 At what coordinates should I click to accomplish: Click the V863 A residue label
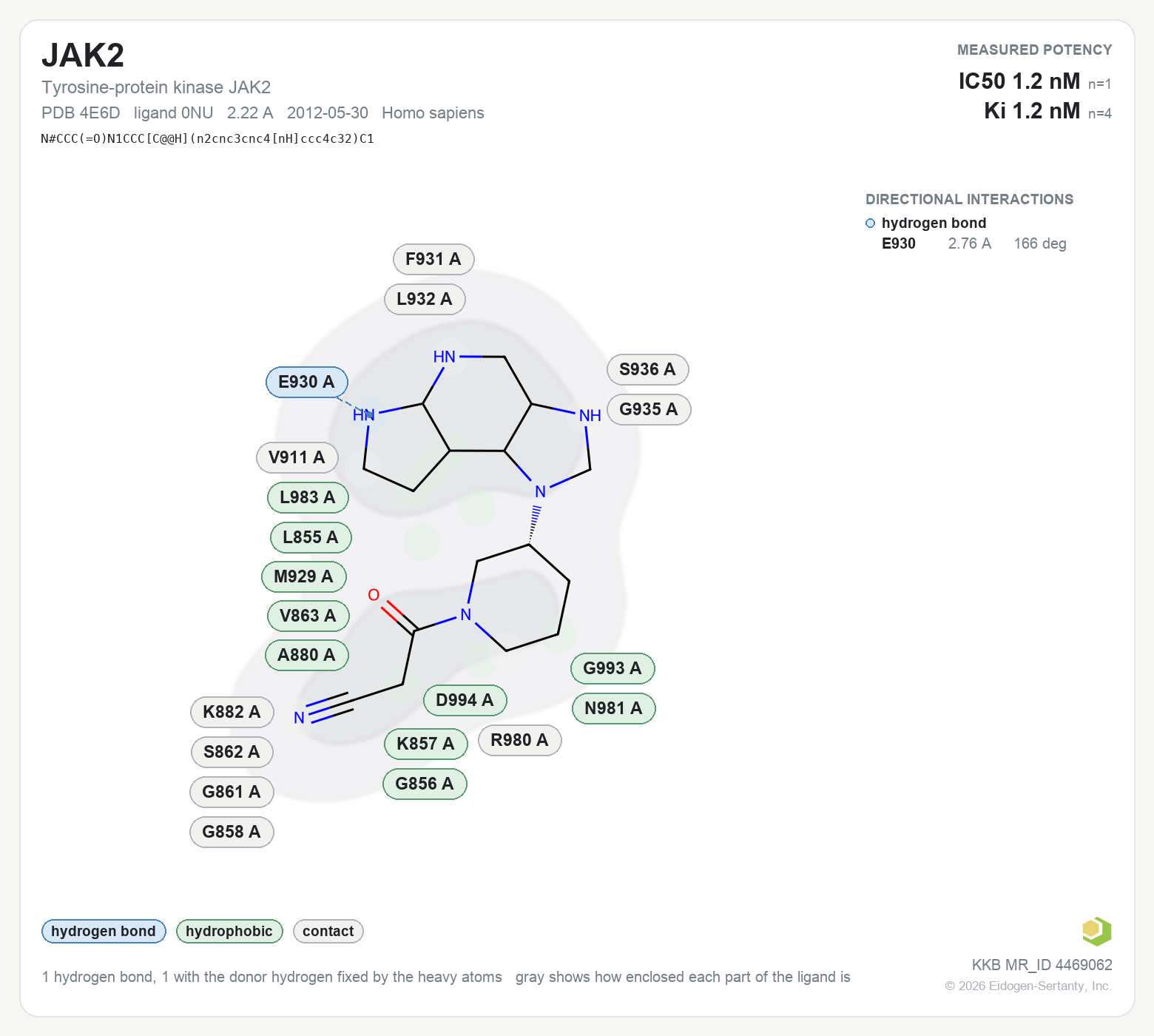(308, 616)
